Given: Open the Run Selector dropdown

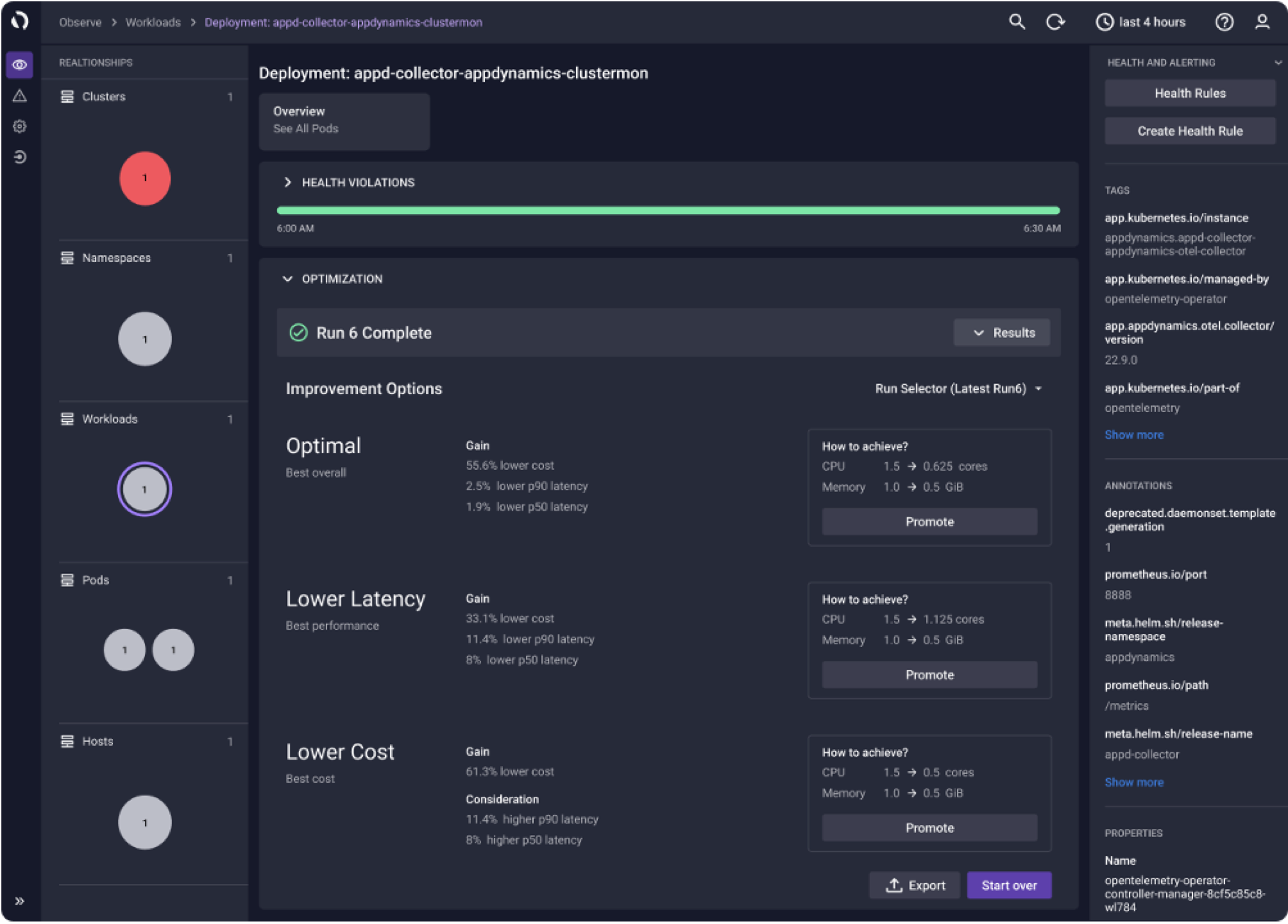Looking at the screenshot, I should pyautogui.click(x=959, y=389).
